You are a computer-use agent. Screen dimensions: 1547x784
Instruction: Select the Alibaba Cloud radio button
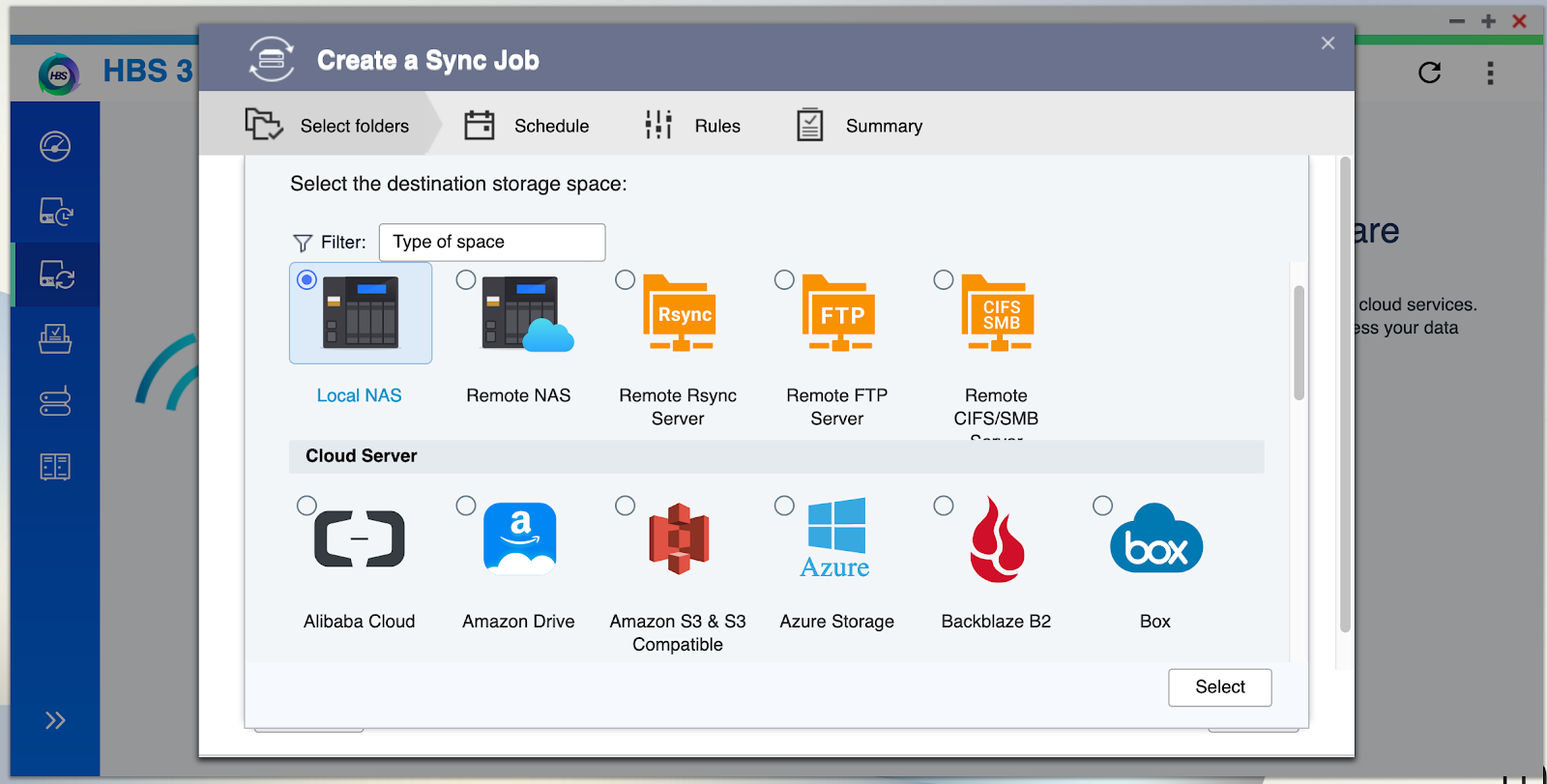coord(306,506)
